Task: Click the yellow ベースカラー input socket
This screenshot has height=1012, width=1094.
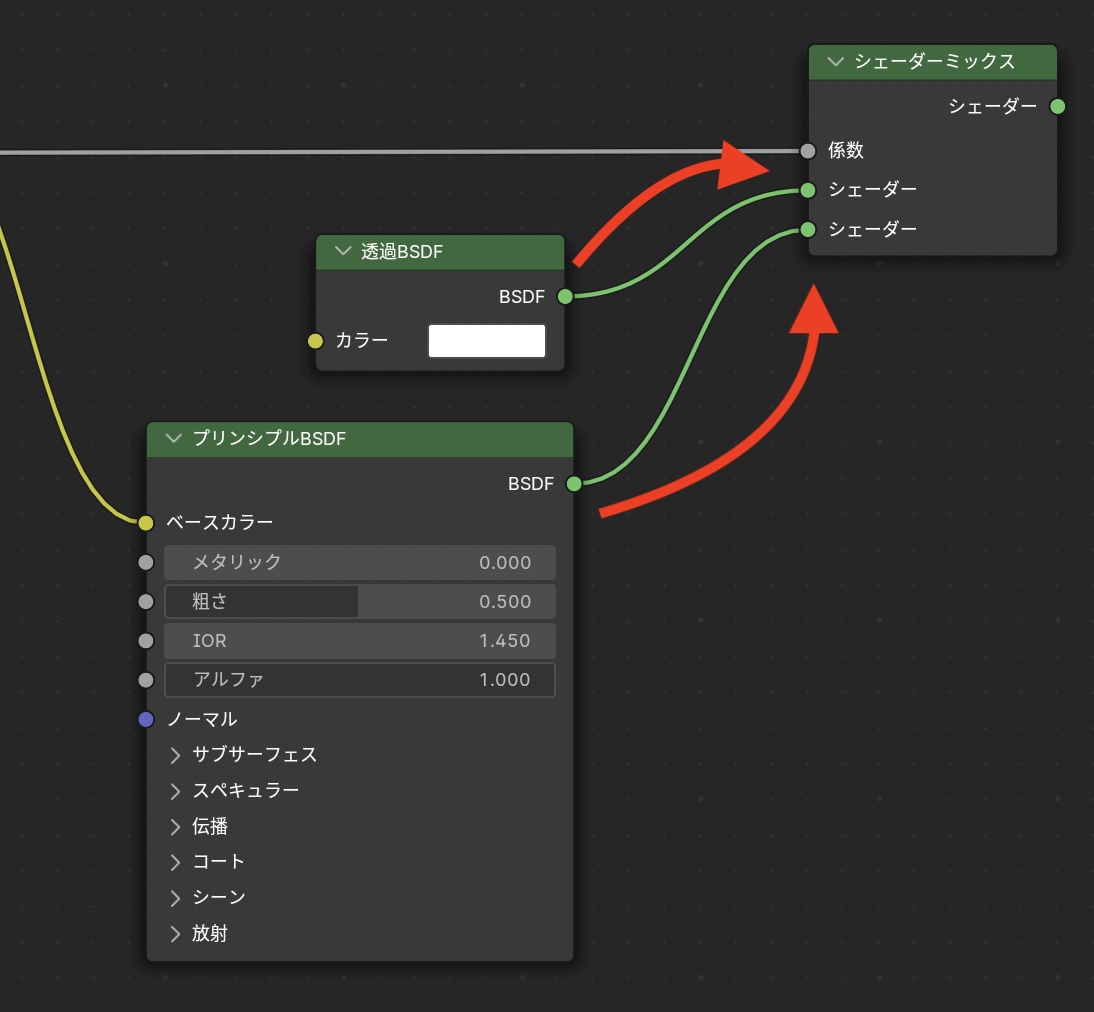Action: [146, 522]
